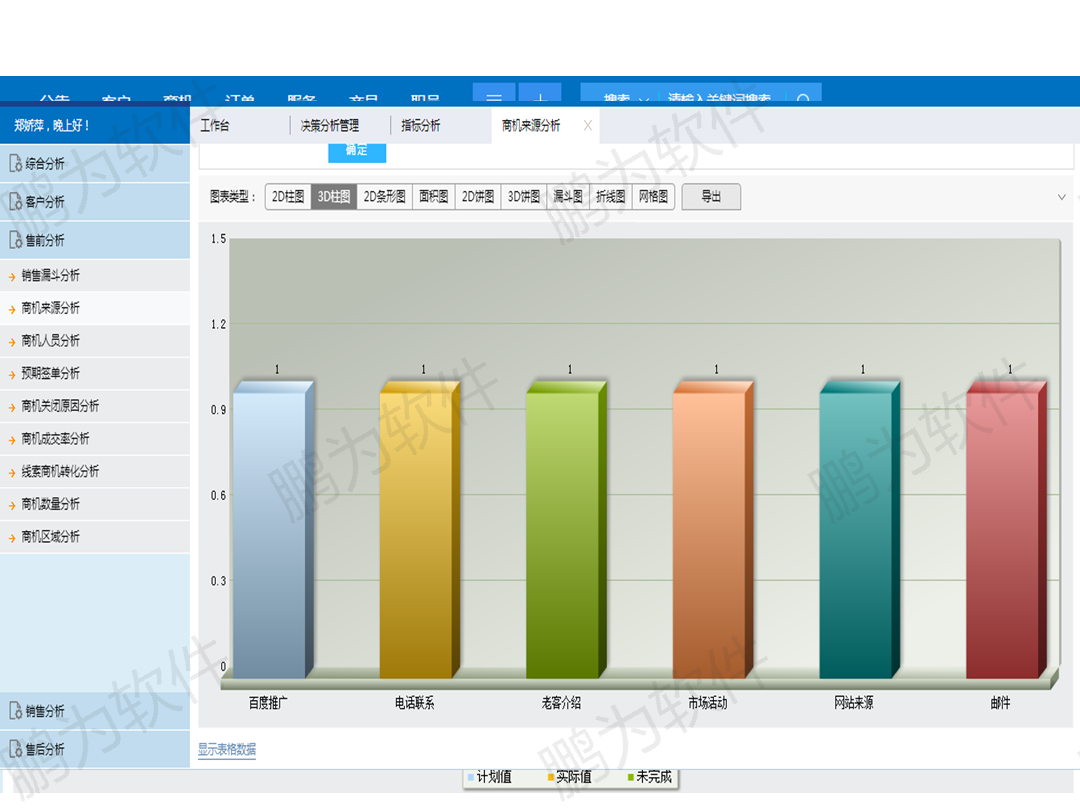The height and width of the screenshot is (810, 1080).
Task: Click the green 未完成 legend swatch
Action: pos(631,778)
